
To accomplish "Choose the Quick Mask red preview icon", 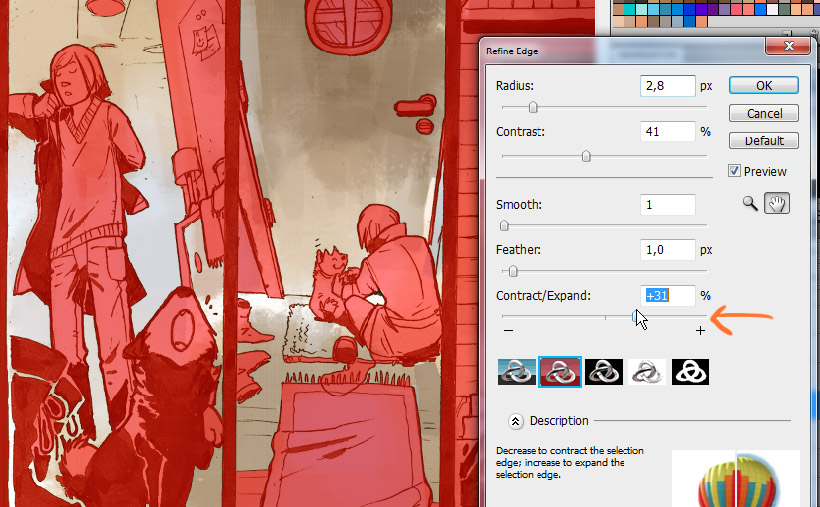I will click(559, 372).
